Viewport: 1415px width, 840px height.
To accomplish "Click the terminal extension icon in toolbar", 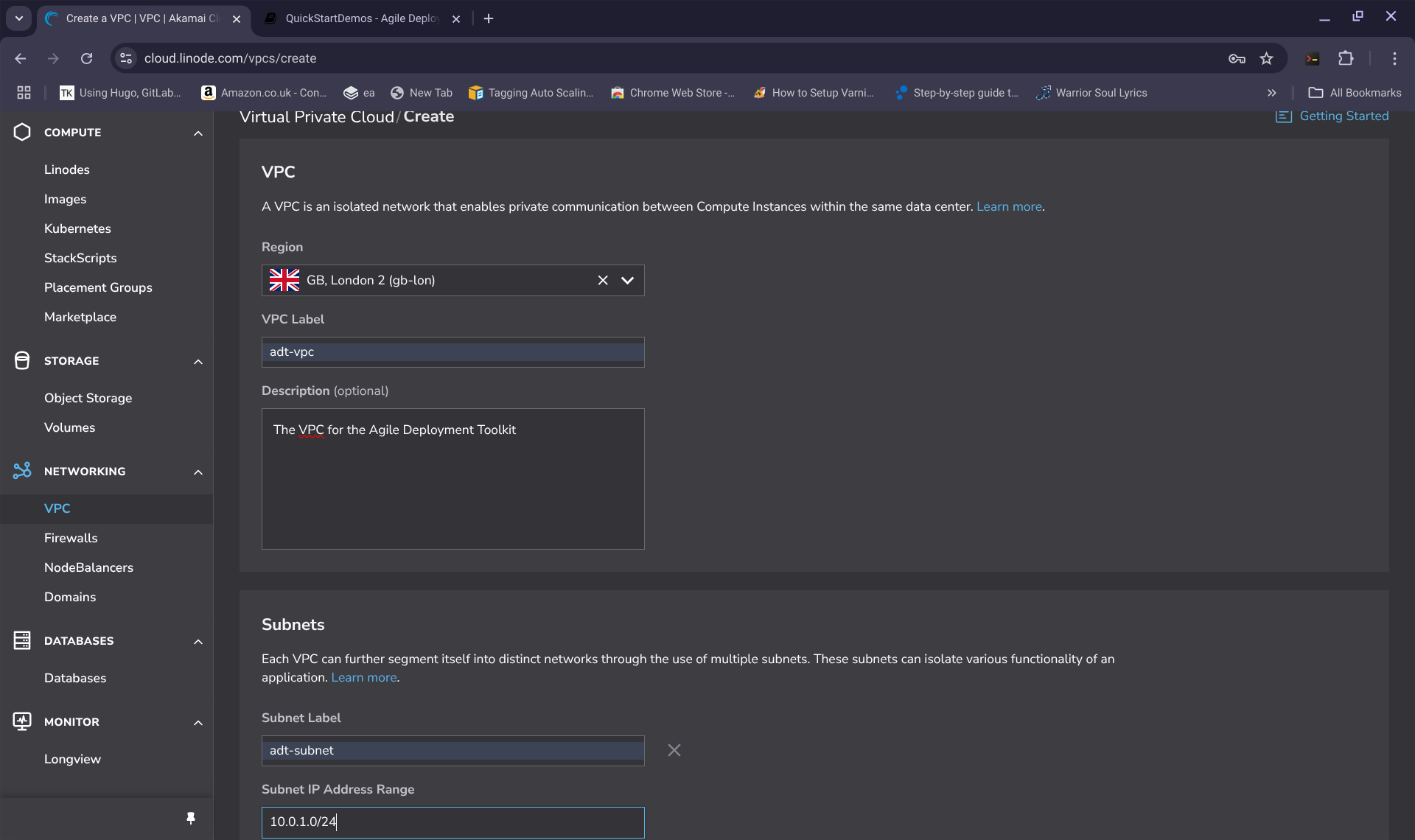I will (x=1313, y=58).
